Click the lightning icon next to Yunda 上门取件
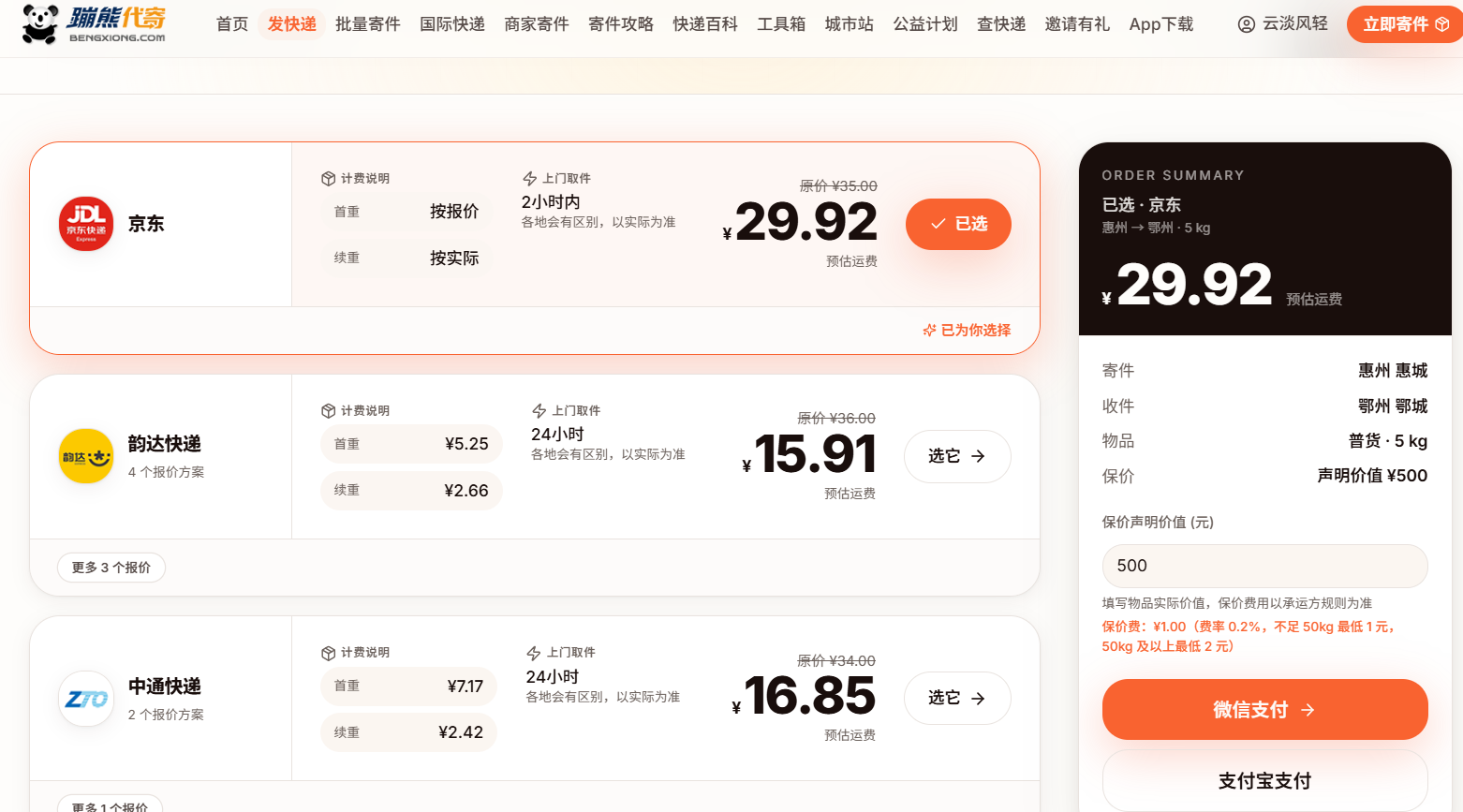This screenshot has width=1463, height=812. (x=539, y=410)
